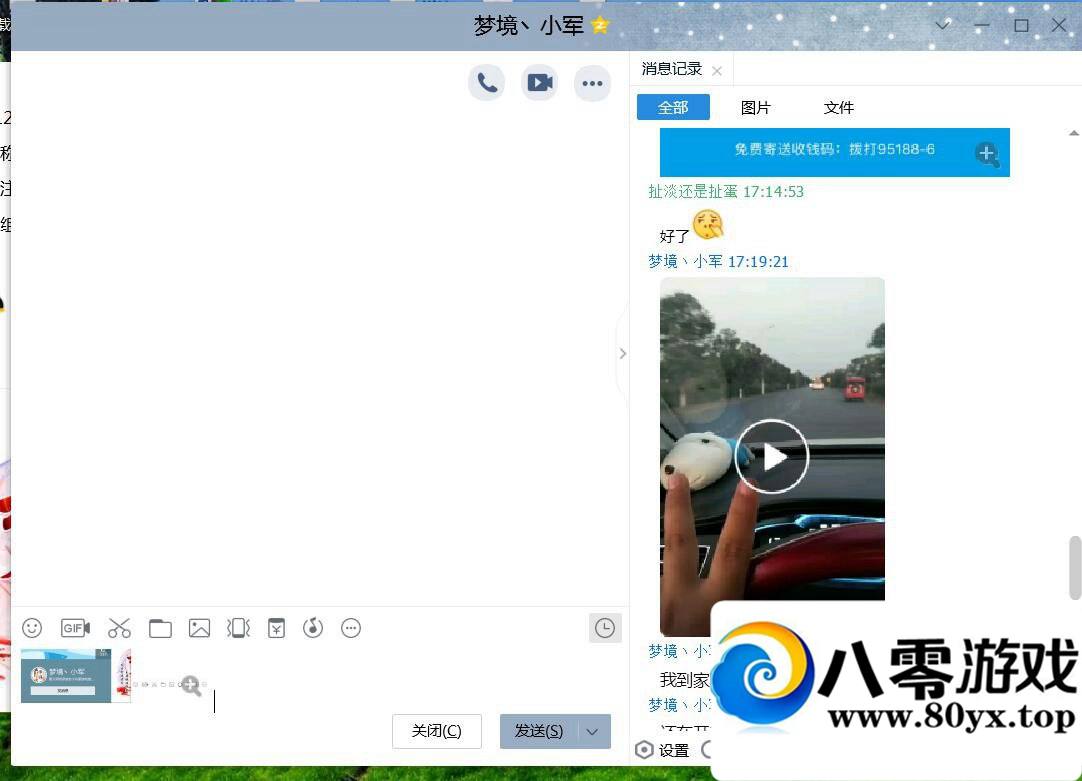Open the emoji face picker

click(x=32, y=628)
